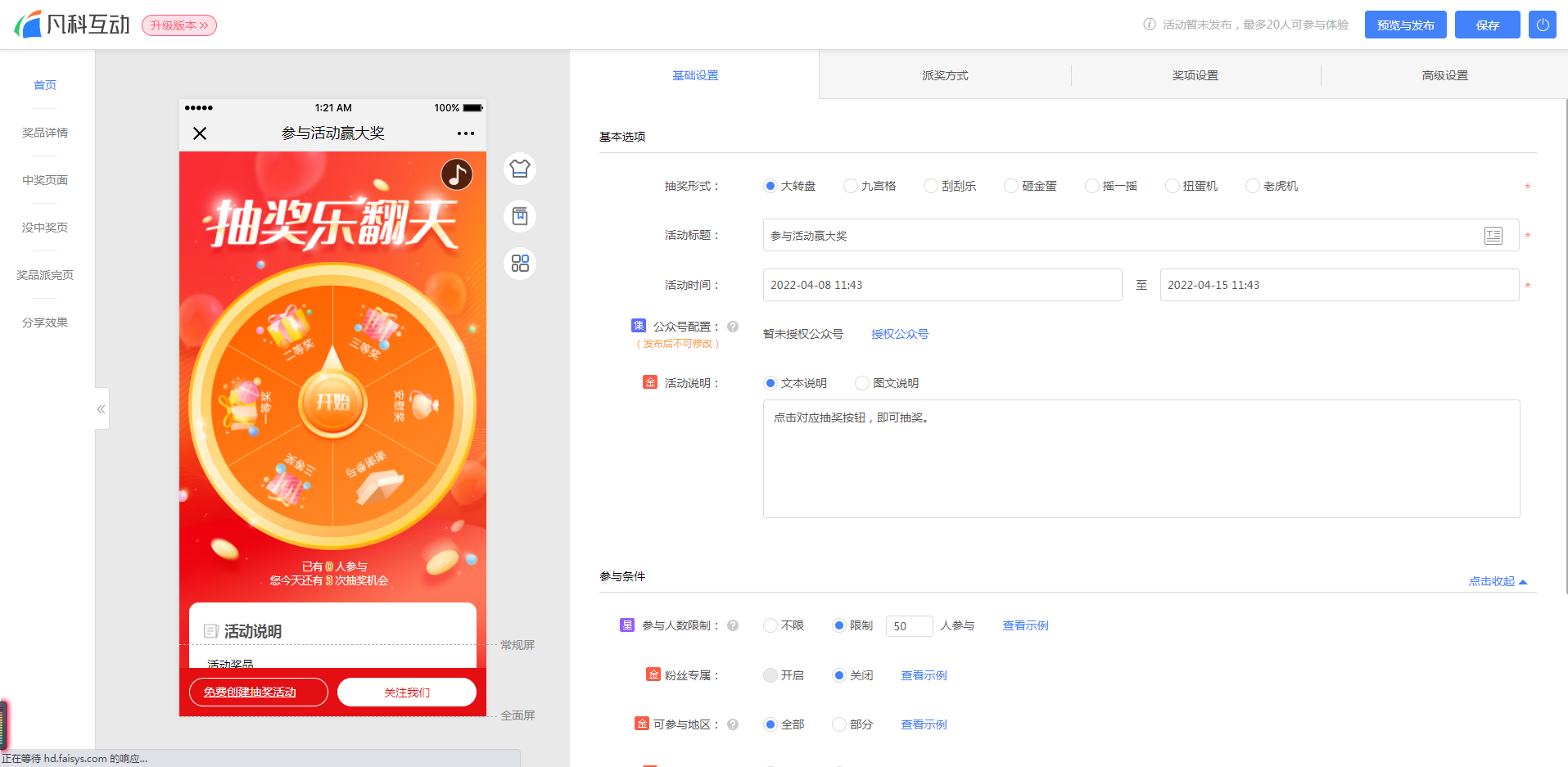Click the 集 badge before 公众号配置
Viewport: 1568px width, 767px height.
coord(639,326)
